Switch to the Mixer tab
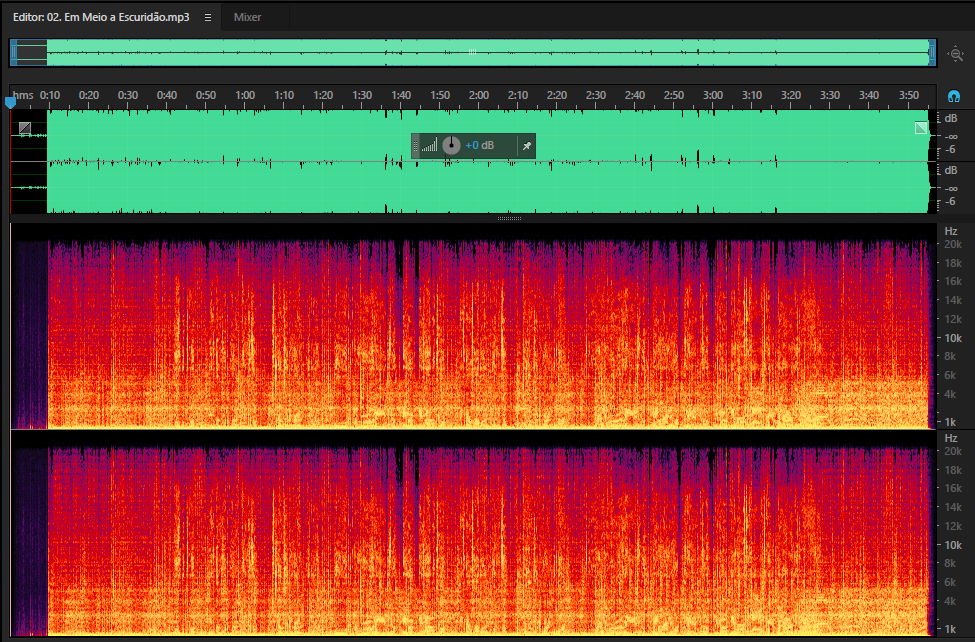975x642 pixels. (x=247, y=17)
